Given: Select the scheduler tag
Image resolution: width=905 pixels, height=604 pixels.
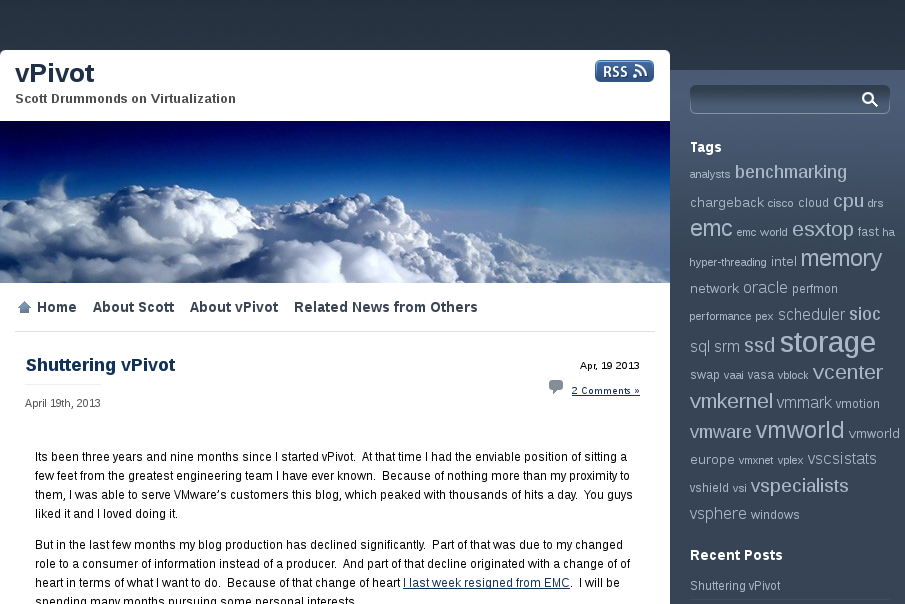Looking at the screenshot, I should coord(811,315).
